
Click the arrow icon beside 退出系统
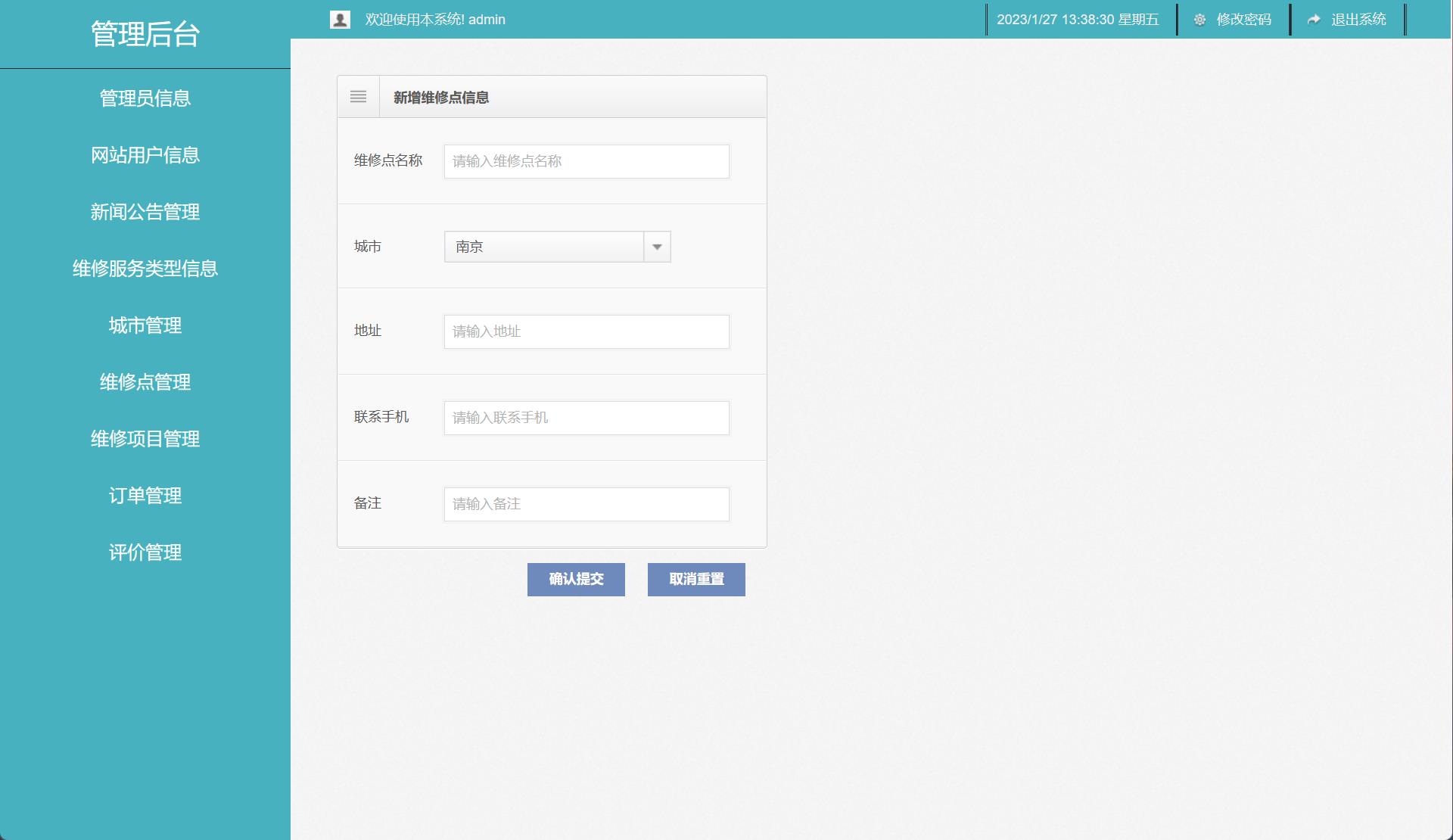[1314, 20]
